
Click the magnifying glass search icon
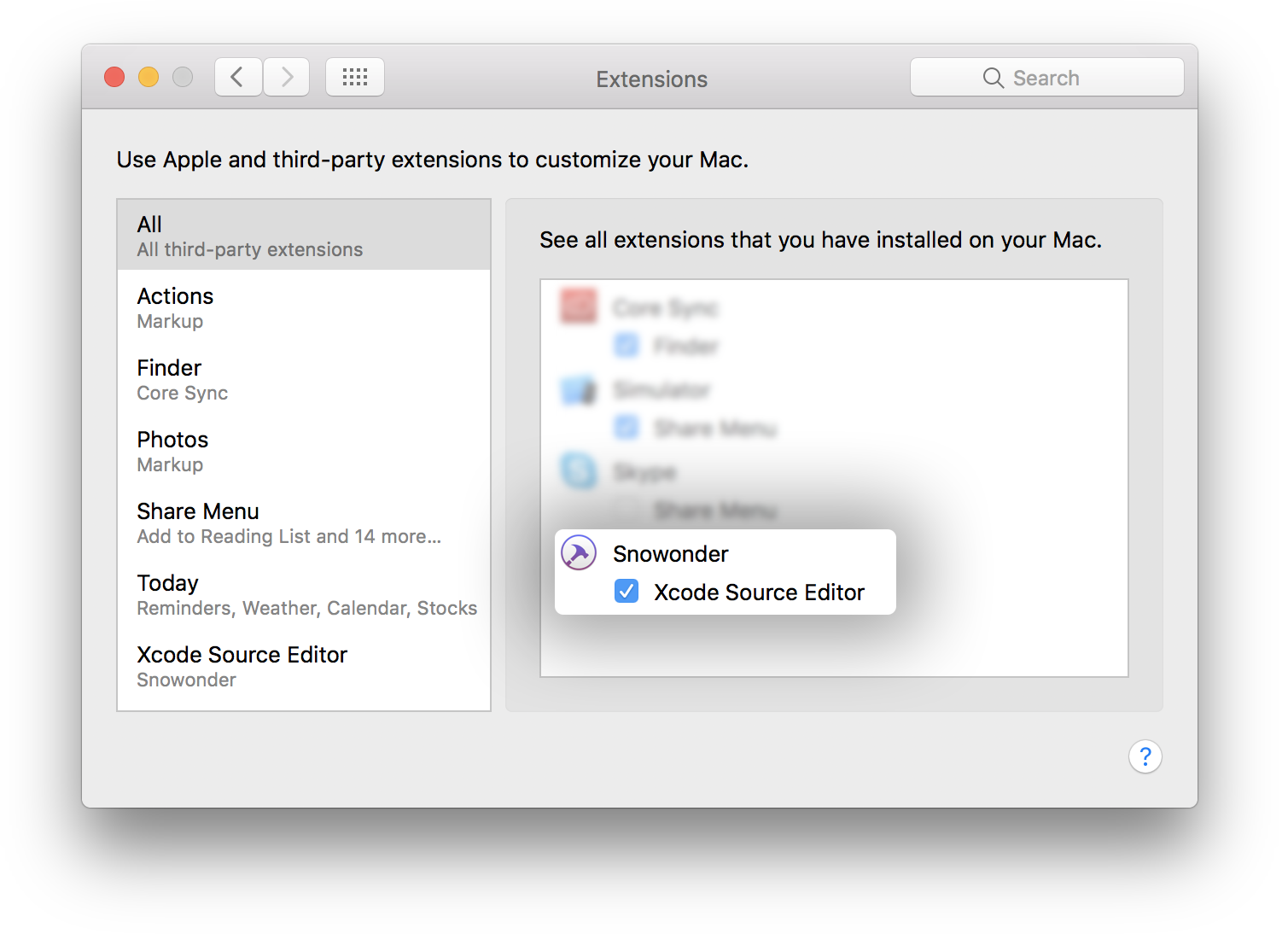993,78
